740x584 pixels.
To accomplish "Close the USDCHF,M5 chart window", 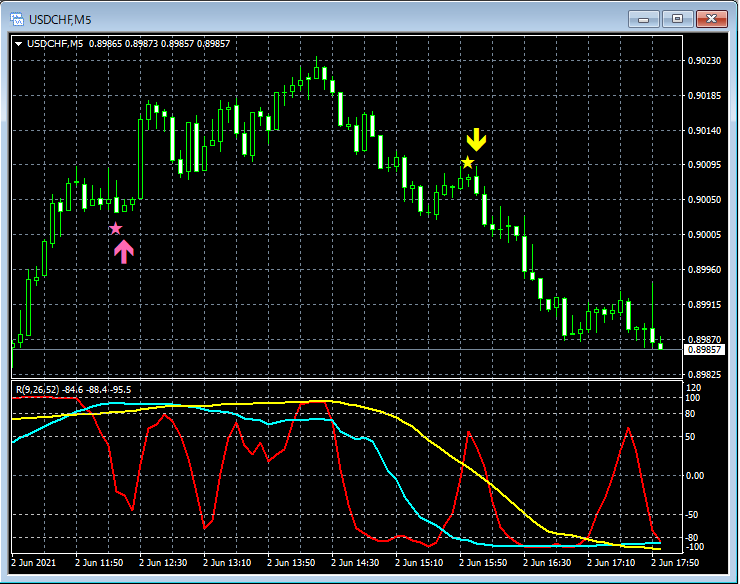I will (x=712, y=19).
